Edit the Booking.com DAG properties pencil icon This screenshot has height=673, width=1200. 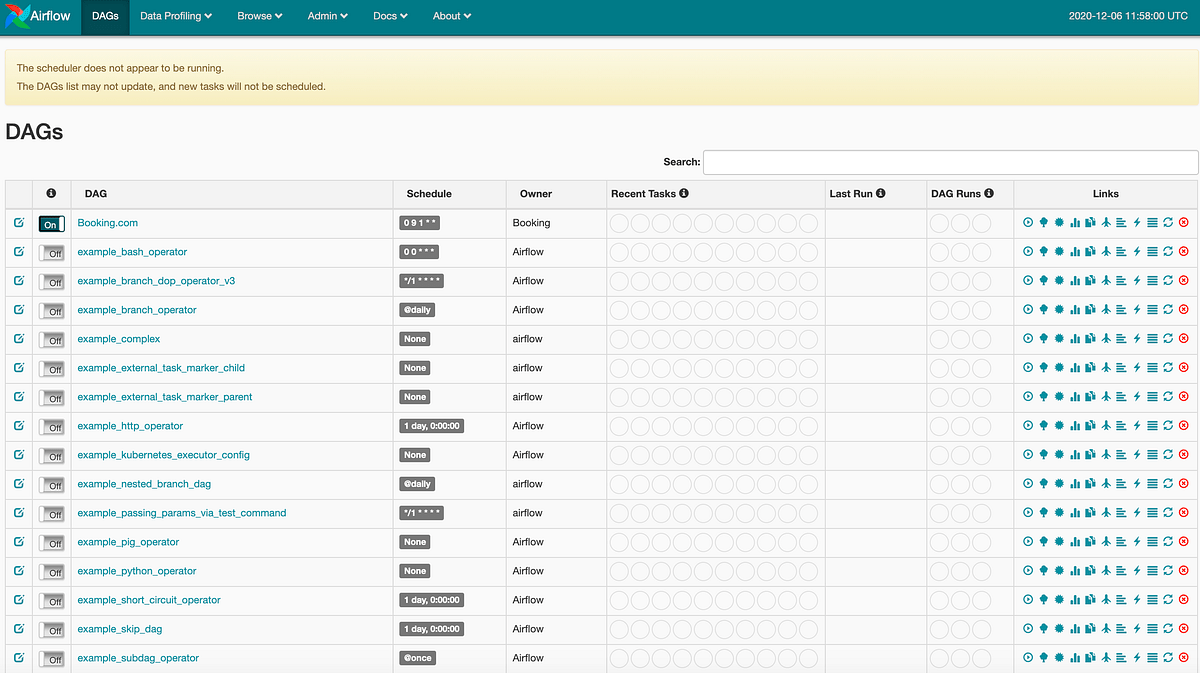click(18, 222)
